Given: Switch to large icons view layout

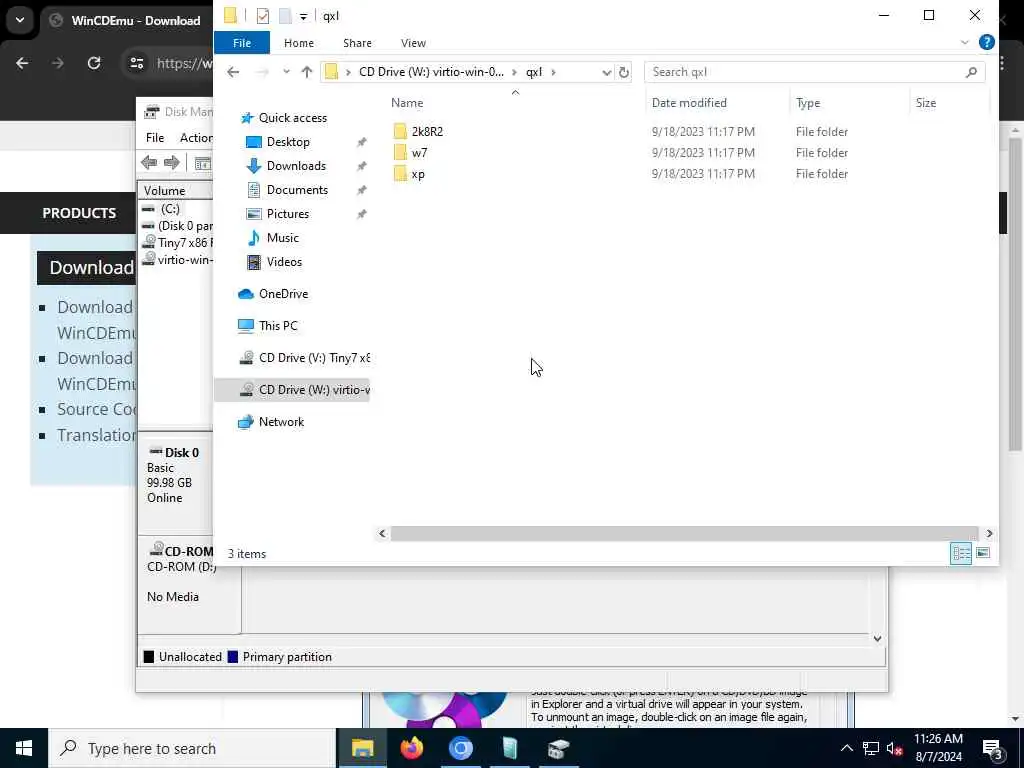Looking at the screenshot, I should point(983,553).
